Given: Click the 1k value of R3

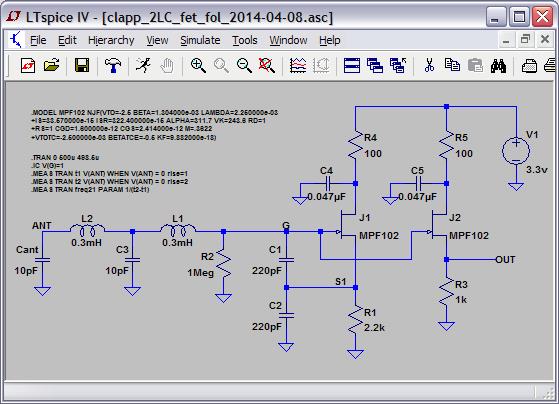Looking at the screenshot, I should (x=461, y=300).
